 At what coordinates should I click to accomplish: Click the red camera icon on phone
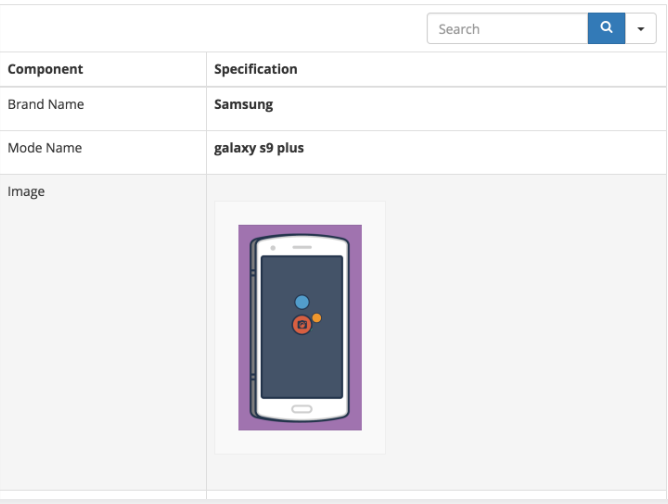pos(301,325)
